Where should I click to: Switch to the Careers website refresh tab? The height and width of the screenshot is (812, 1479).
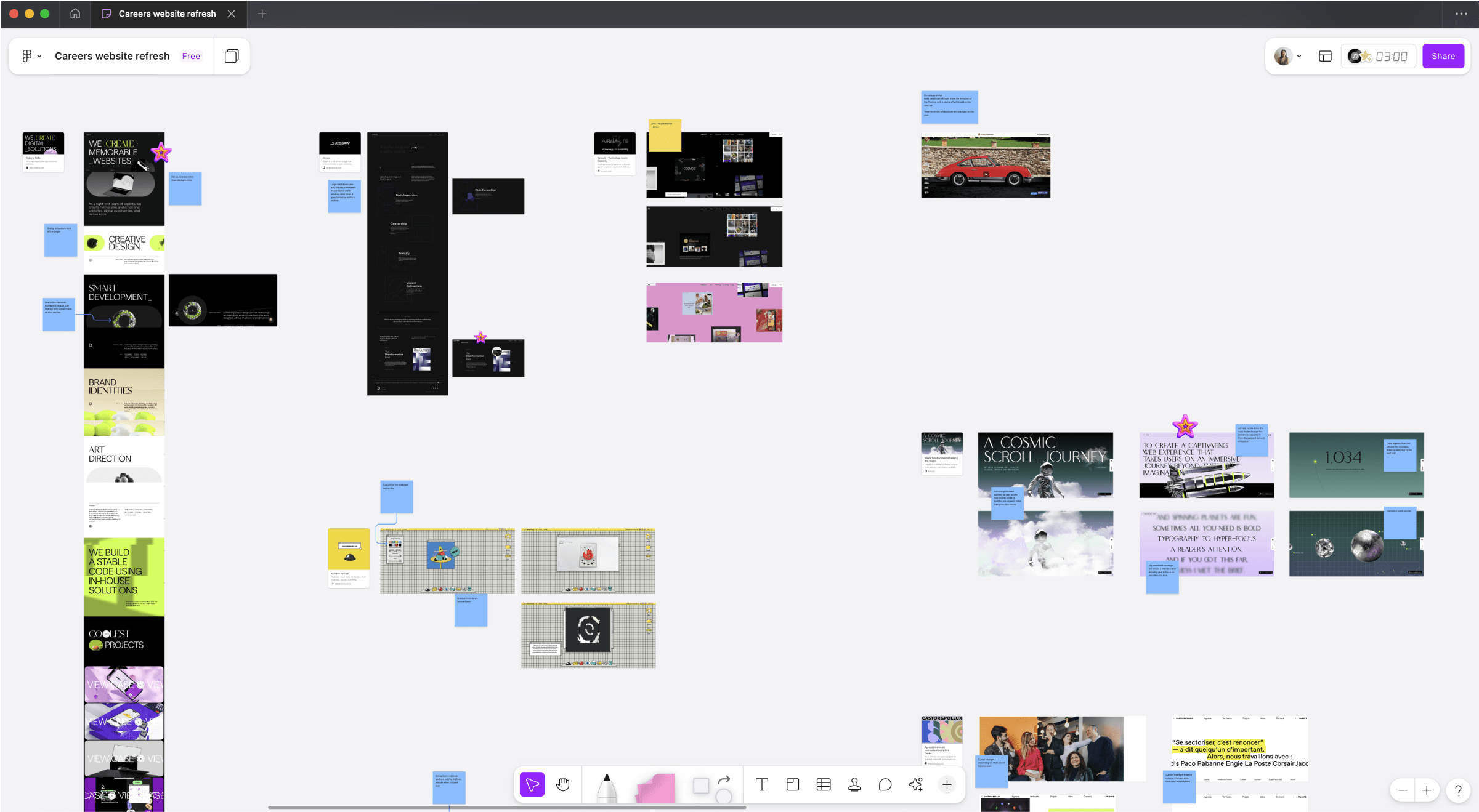pyautogui.click(x=166, y=14)
